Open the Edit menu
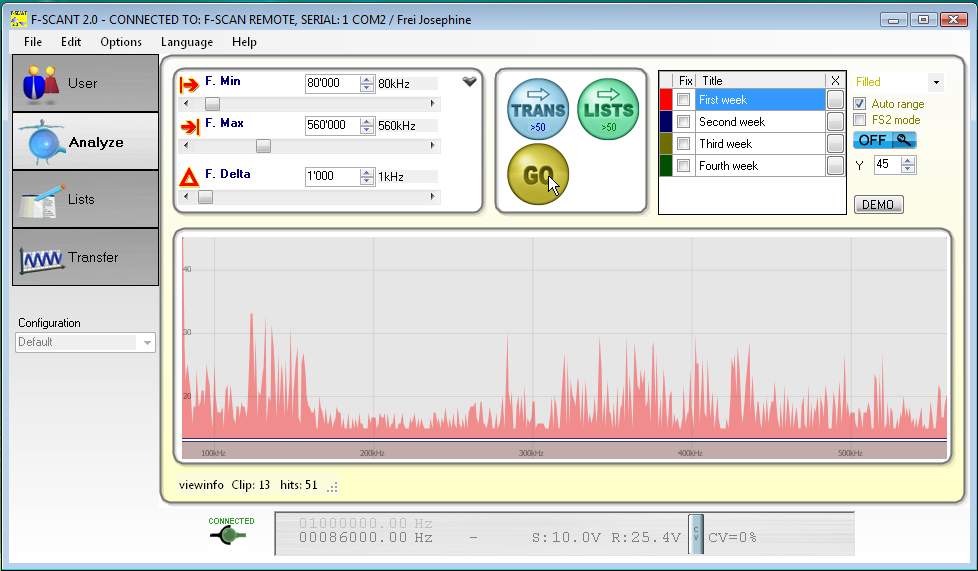The image size is (978, 571). [71, 42]
